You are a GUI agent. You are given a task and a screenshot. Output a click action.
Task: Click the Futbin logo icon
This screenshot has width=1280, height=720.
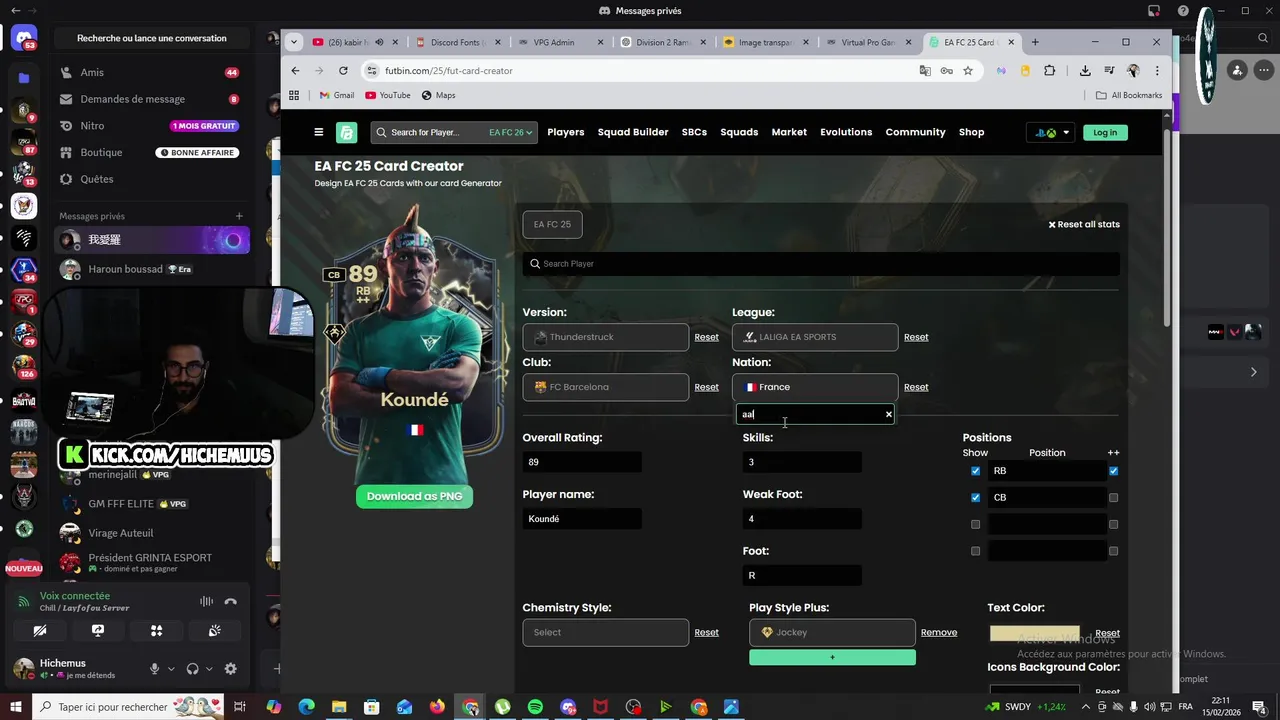[346, 132]
